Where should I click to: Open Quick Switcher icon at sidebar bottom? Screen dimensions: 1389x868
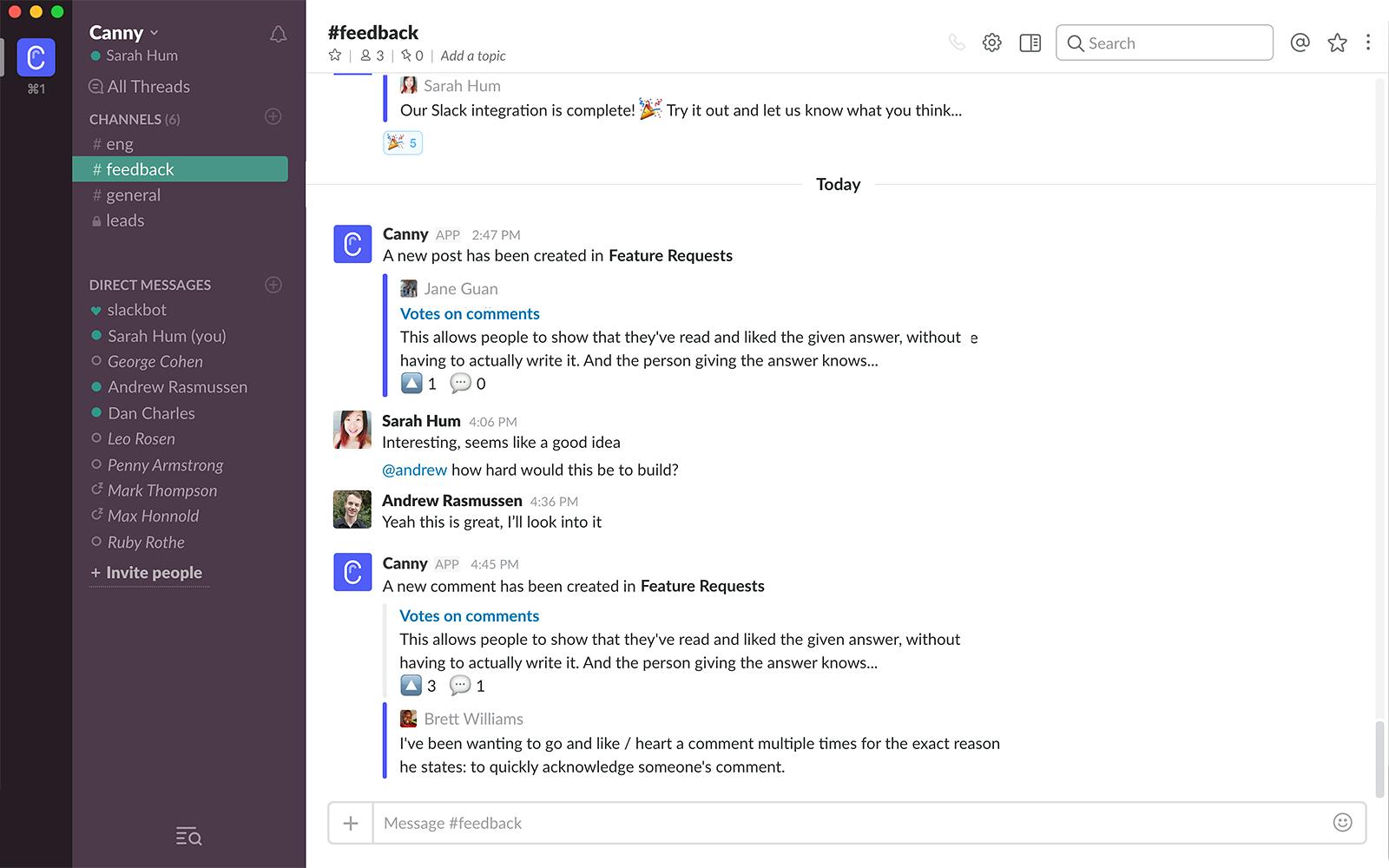188,837
